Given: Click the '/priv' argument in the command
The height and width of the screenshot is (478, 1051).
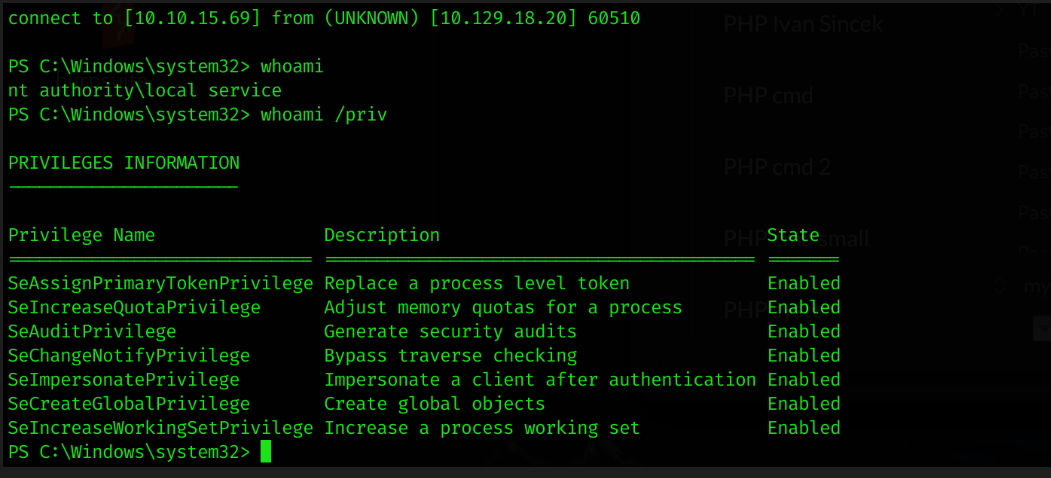Looking at the screenshot, I should [360, 115].
